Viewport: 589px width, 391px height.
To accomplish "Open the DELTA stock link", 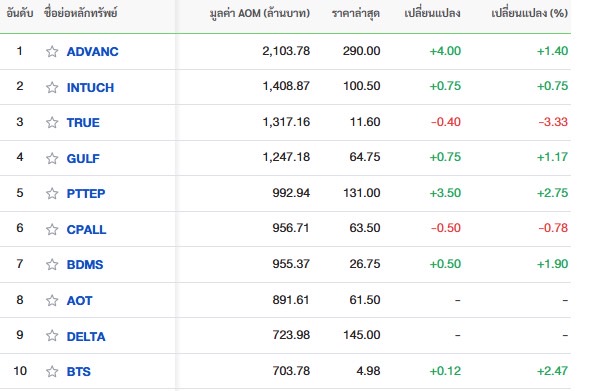I will (x=86, y=336).
